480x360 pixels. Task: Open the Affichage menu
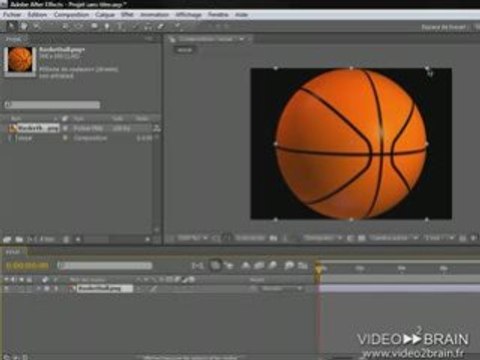coord(189,15)
